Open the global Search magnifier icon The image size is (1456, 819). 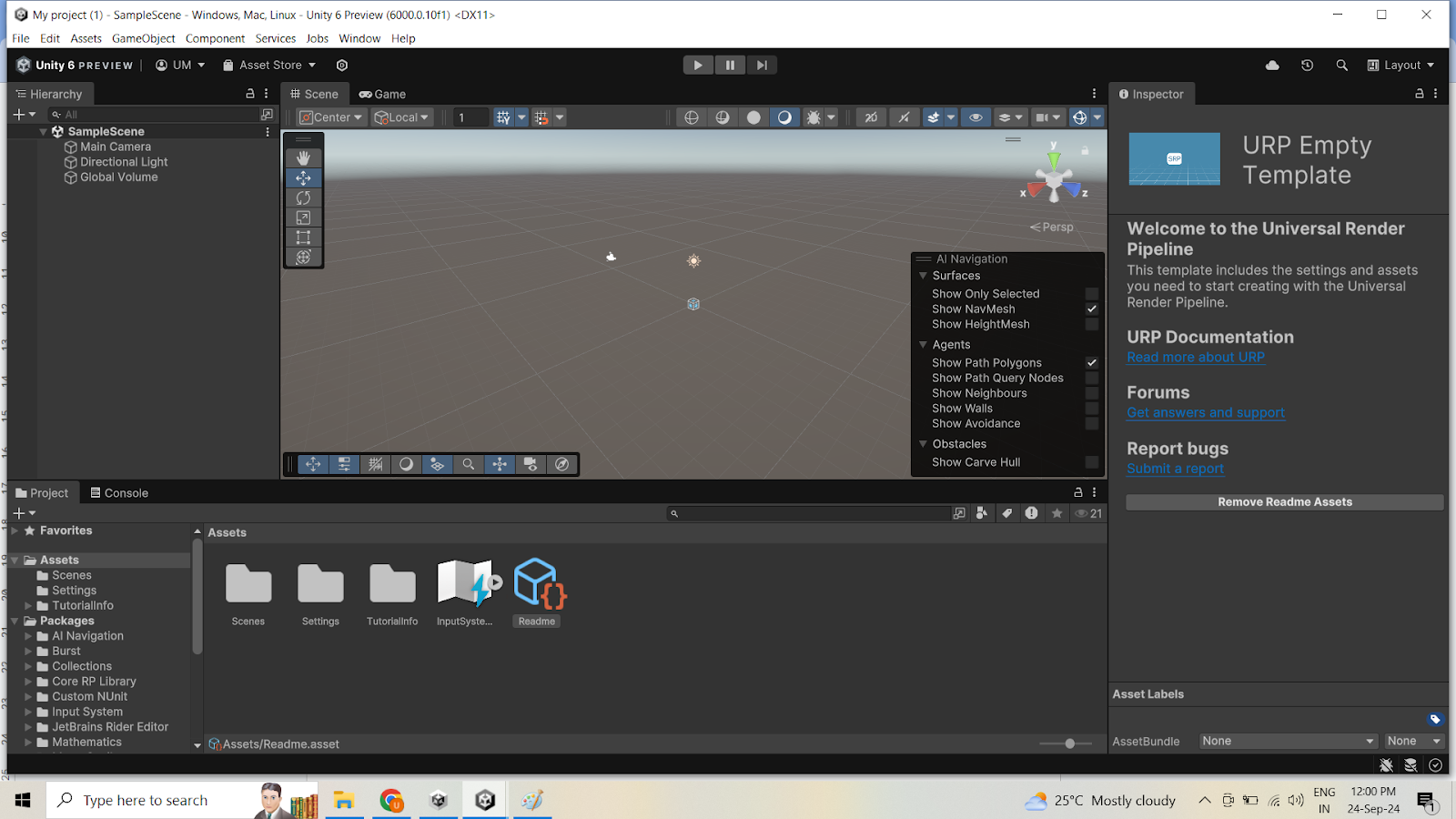click(x=1341, y=66)
